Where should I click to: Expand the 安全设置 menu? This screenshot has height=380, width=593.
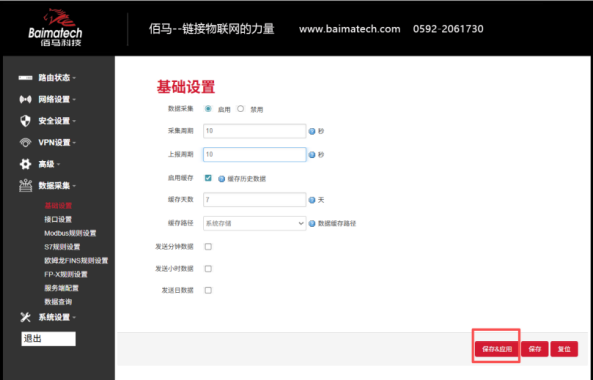click(x=57, y=121)
